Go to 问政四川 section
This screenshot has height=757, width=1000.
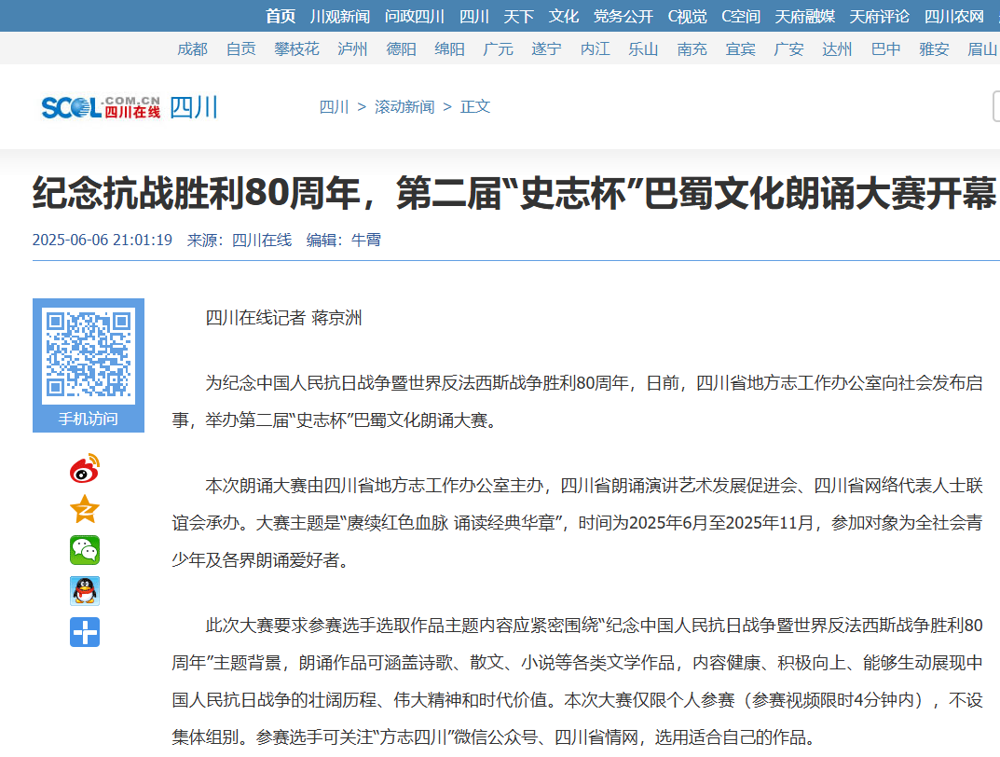(x=414, y=16)
